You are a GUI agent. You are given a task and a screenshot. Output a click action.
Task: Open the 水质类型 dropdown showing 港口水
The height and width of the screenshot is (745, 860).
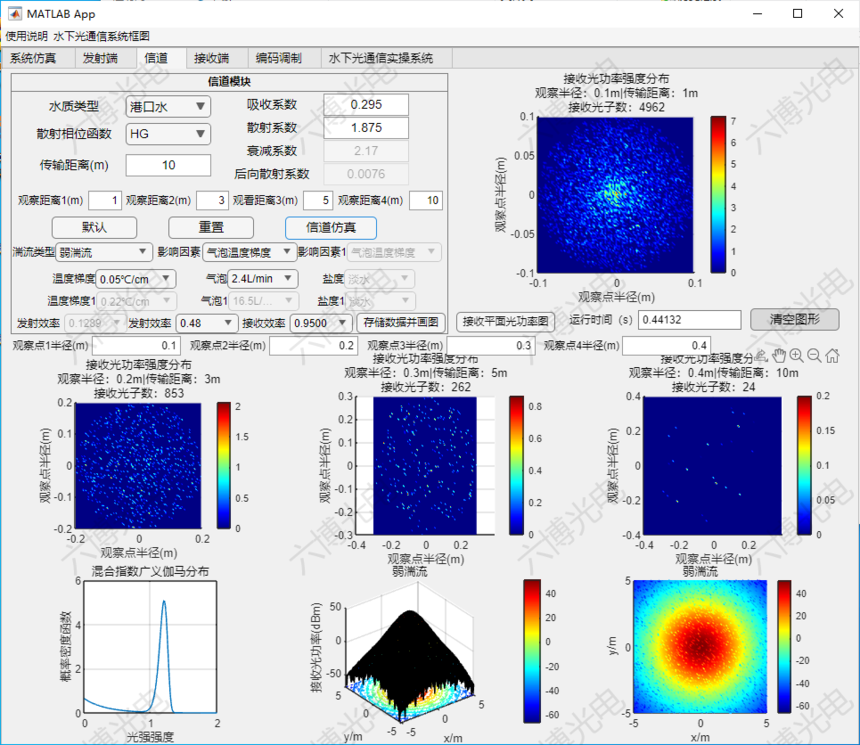pyautogui.click(x=168, y=106)
